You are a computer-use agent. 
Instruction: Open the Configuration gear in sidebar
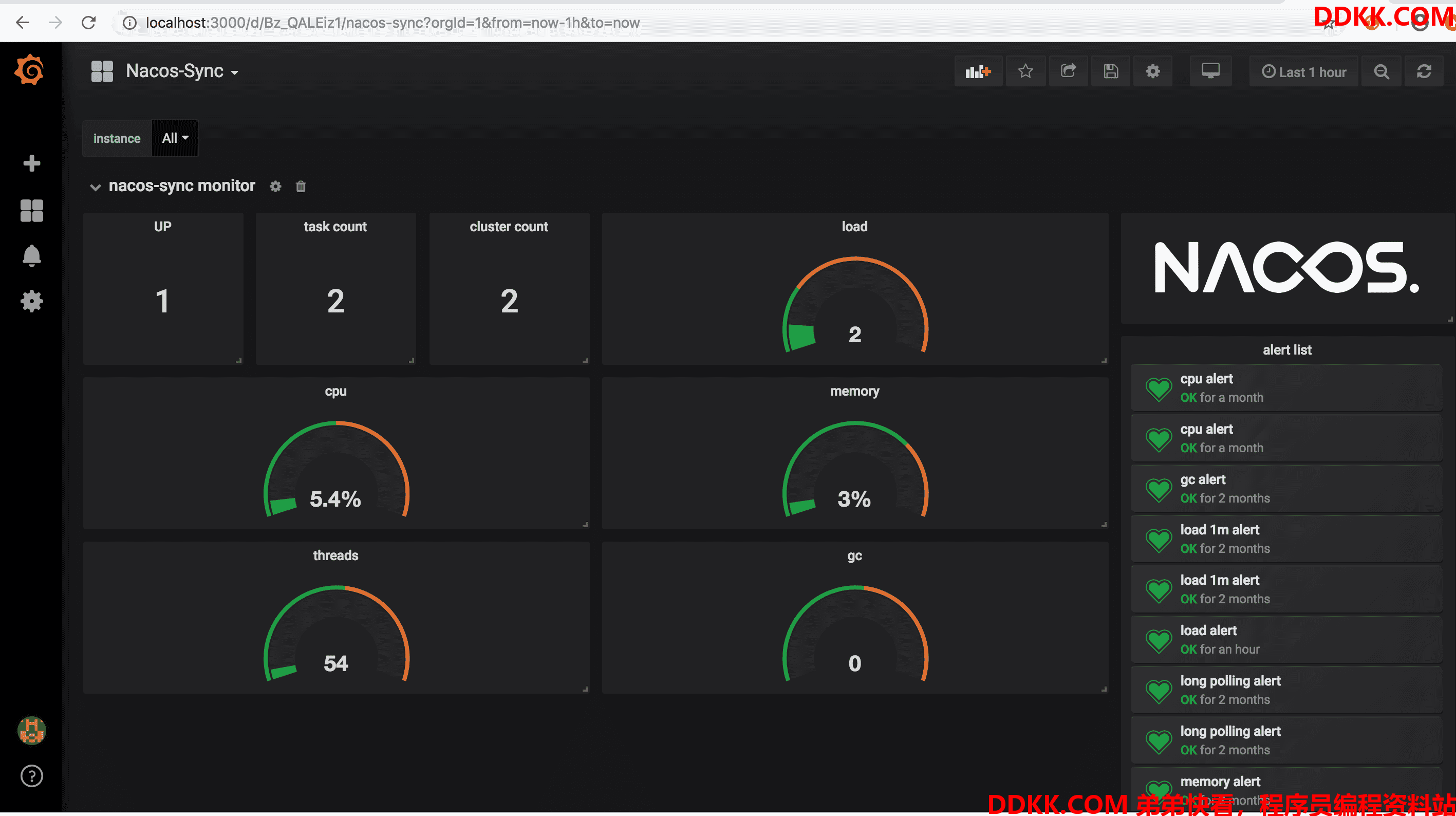[32, 302]
